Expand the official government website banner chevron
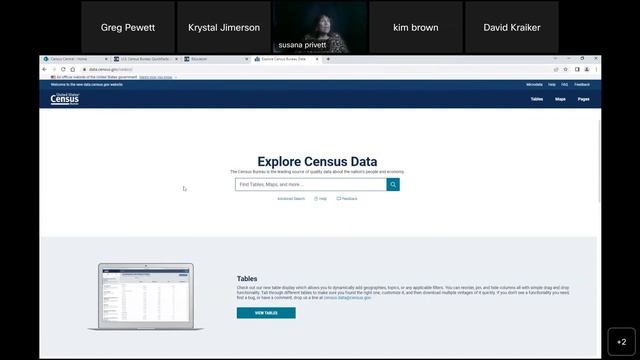The width and height of the screenshot is (640, 360). point(176,77)
